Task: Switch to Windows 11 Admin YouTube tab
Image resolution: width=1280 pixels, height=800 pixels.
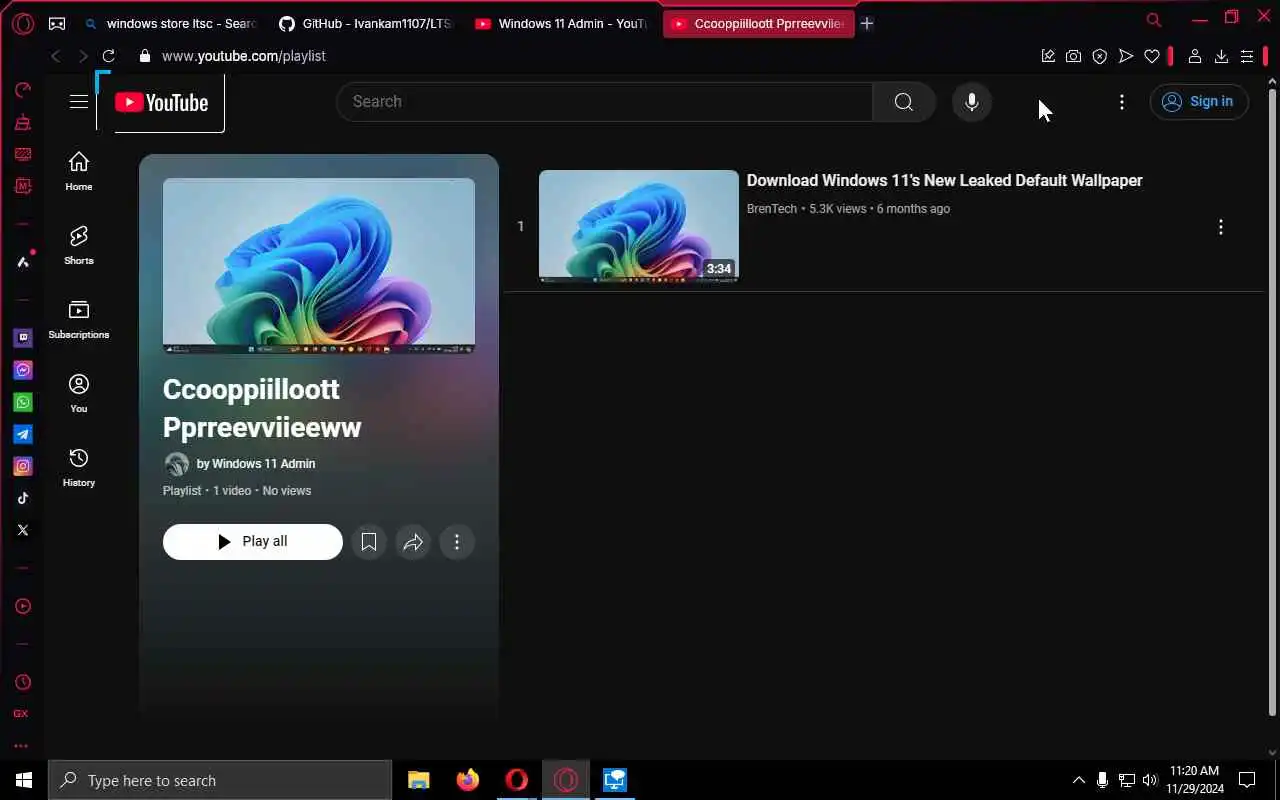Action: [561, 23]
